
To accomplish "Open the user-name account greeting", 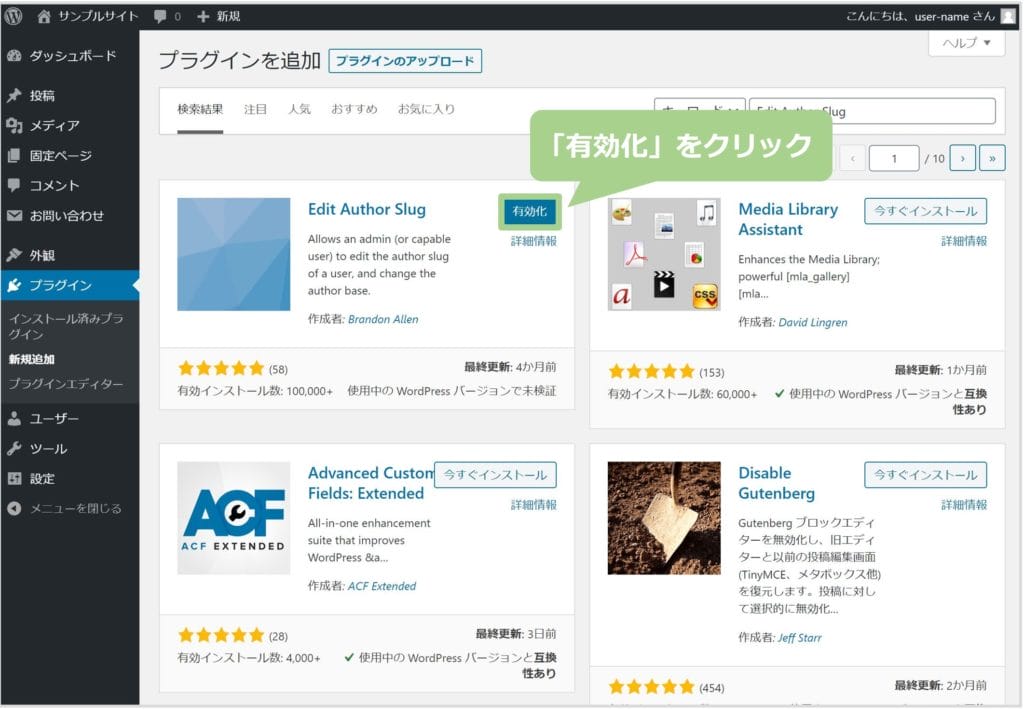I will pyautogui.click(x=920, y=16).
